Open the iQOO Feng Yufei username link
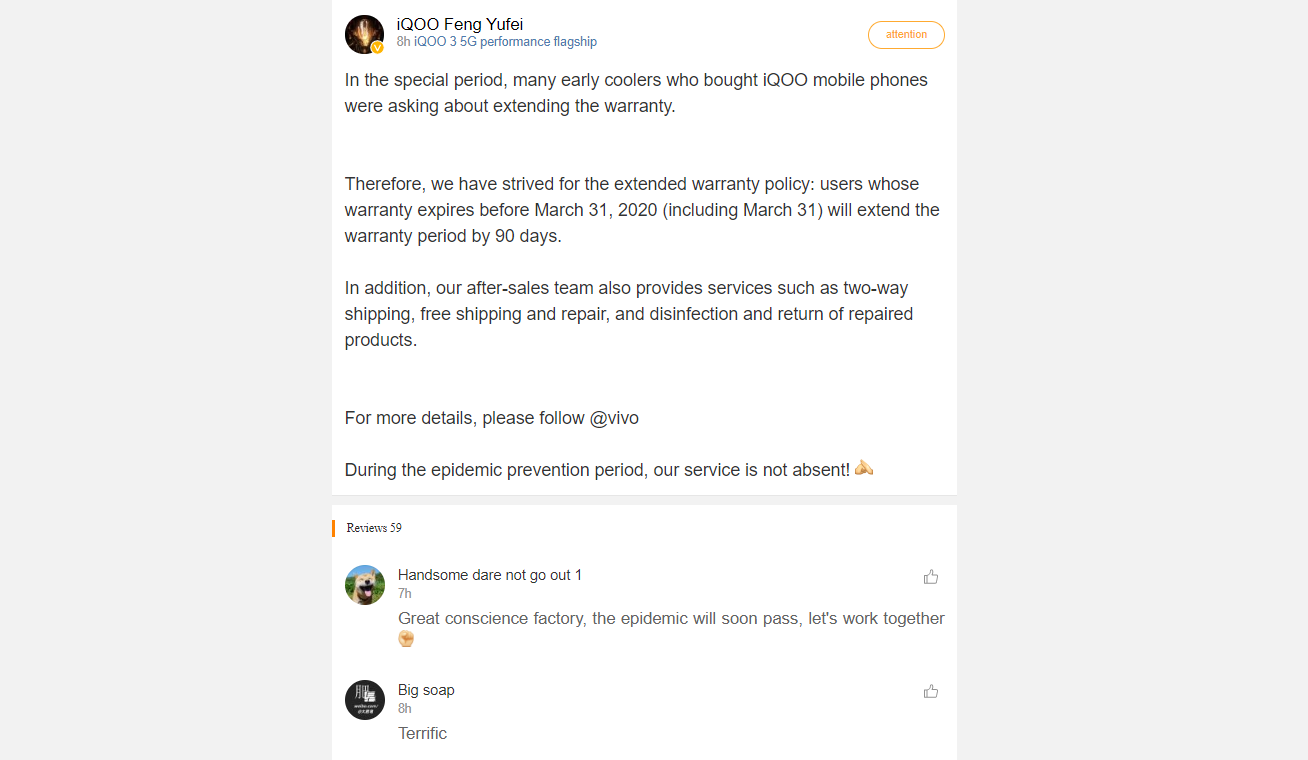The width and height of the screenshot is (1308, 760). pos(459,24)
